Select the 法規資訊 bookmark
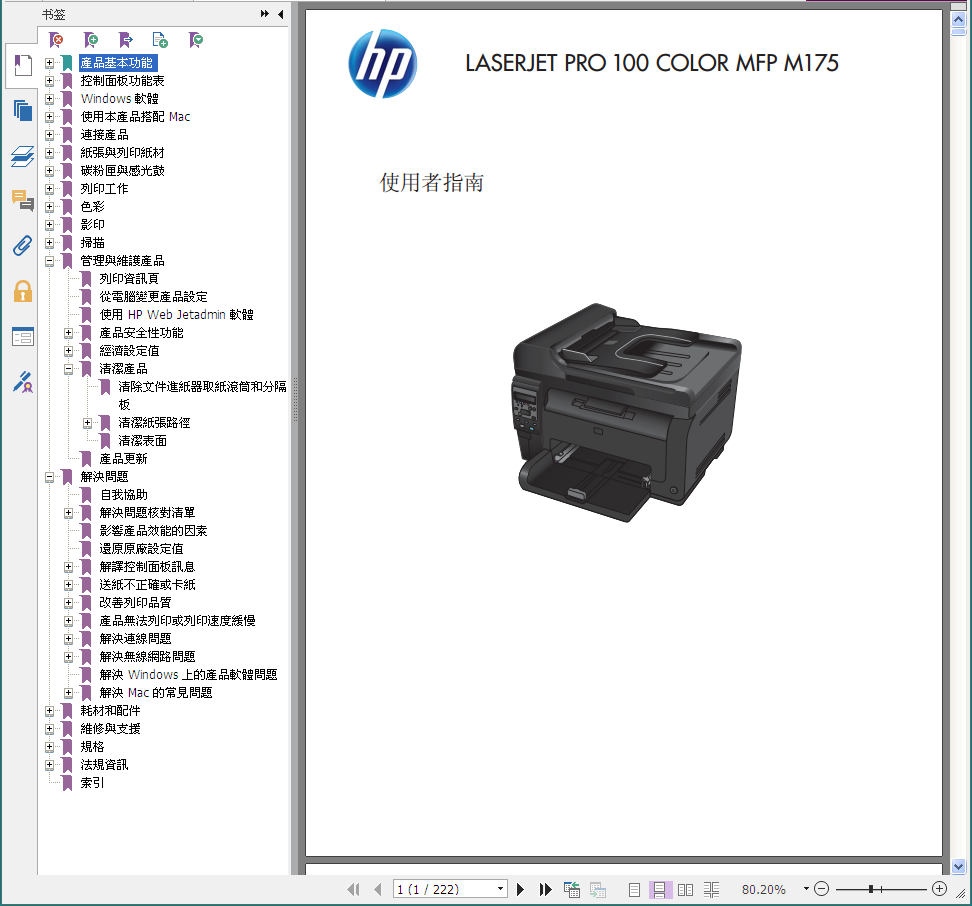This screenshot has width=972, height=906. 104,765
